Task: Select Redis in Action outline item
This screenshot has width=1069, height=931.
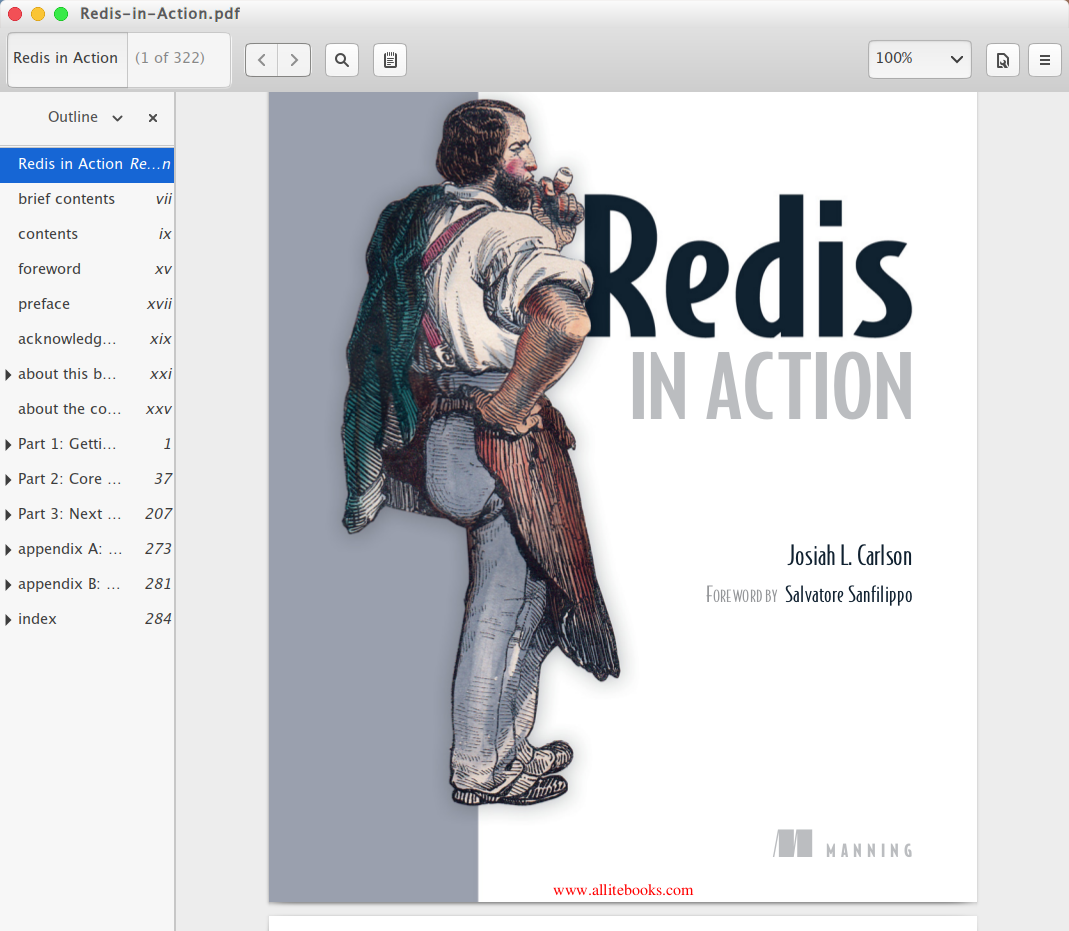Action: click(x=87, y=164)
